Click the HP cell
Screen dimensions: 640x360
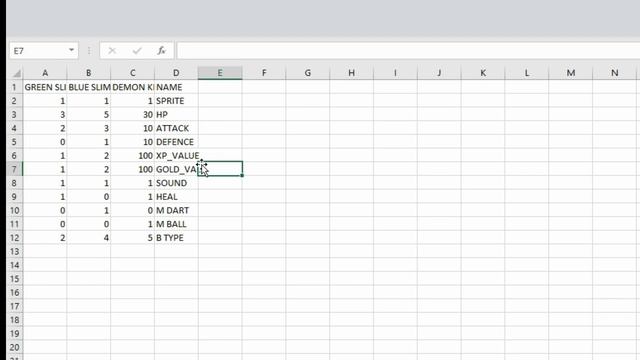pyautogui.click(x=176, y=114)
